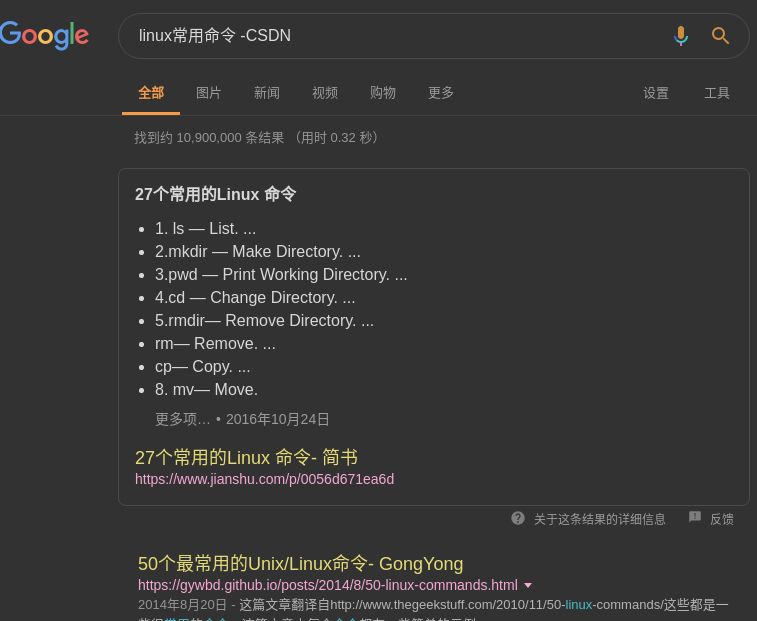757x621 pixels.
Task: Click list item '8. mv— Move.'
Action: click(206, 390)
